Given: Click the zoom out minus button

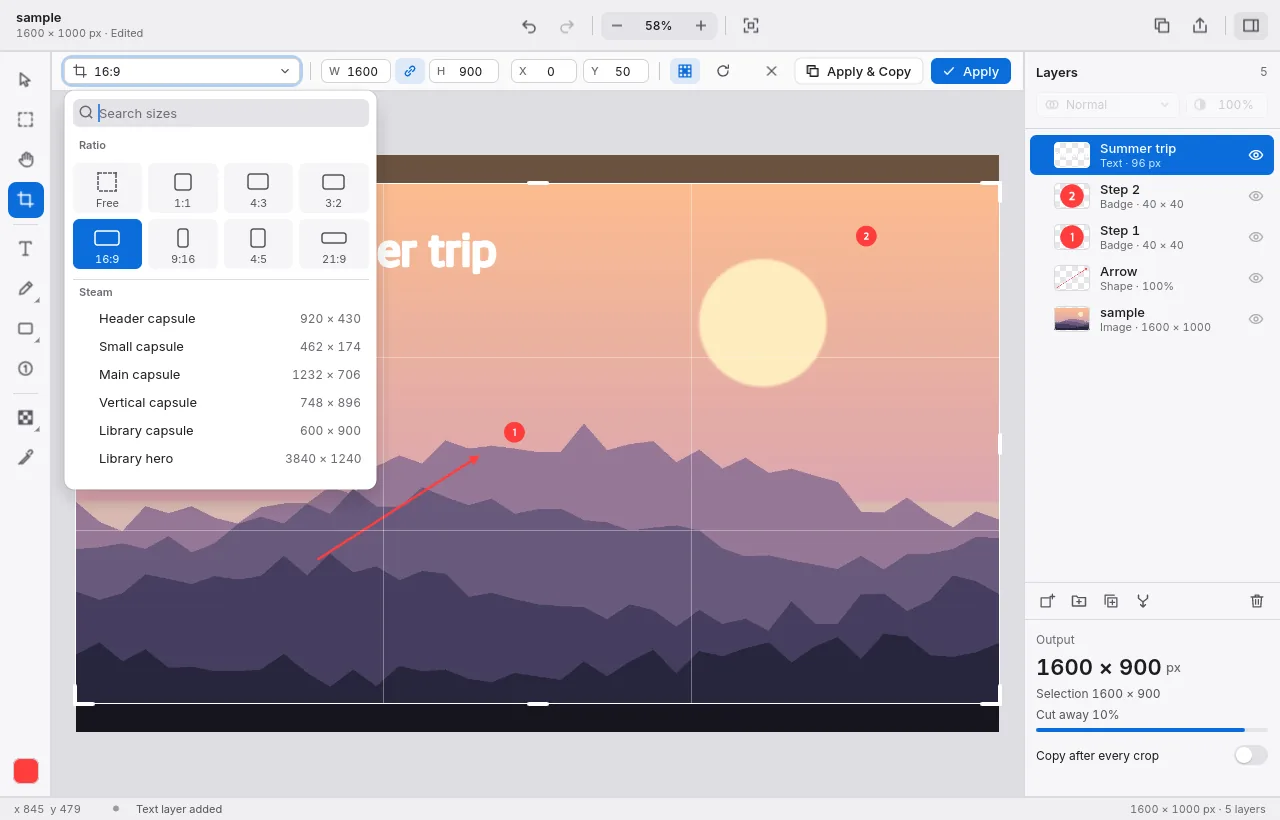Looking at the screenshot, I should tap(617, 26).
